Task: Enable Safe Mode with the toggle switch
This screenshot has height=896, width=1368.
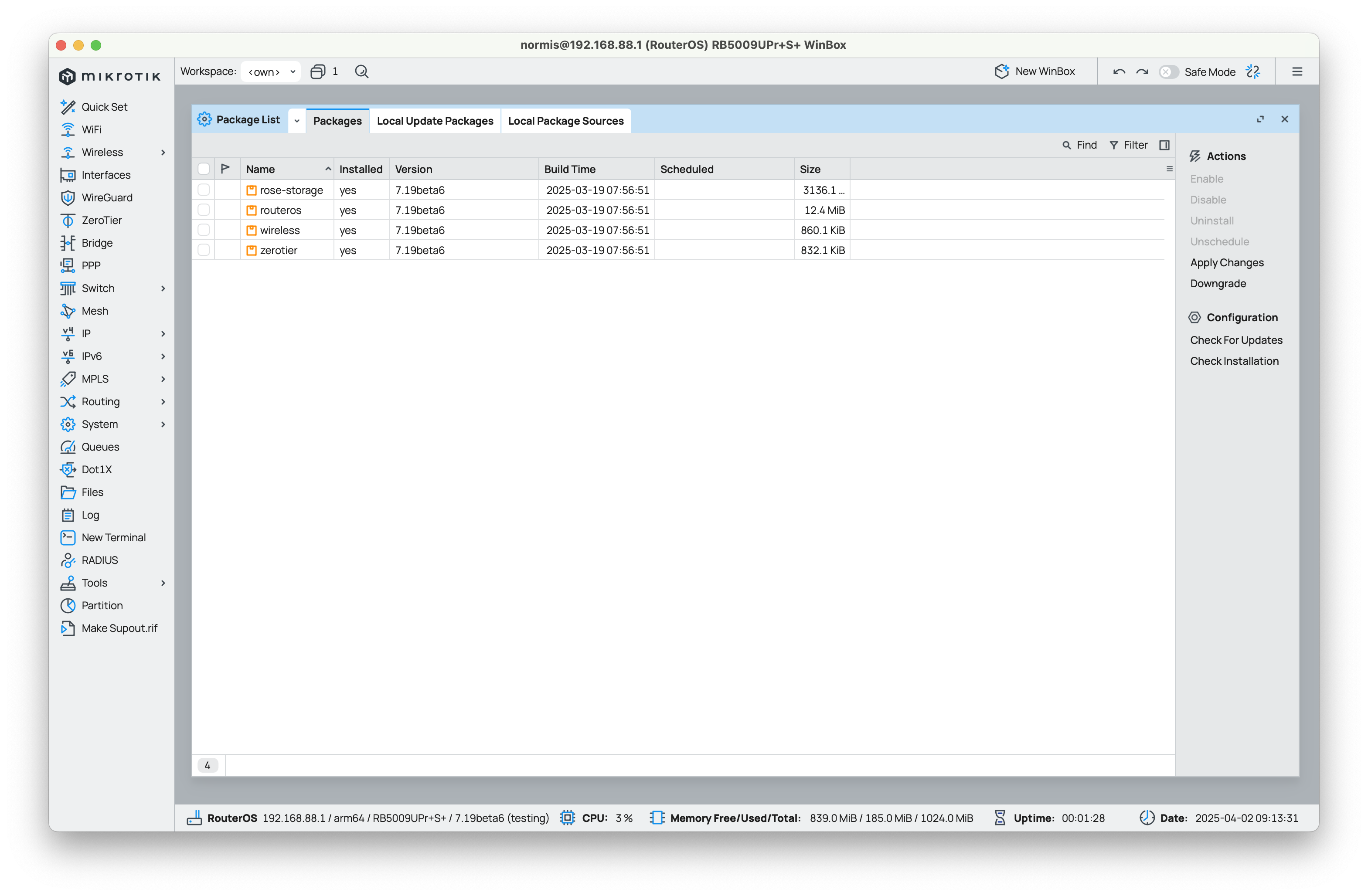Action: coord(1169,71)
